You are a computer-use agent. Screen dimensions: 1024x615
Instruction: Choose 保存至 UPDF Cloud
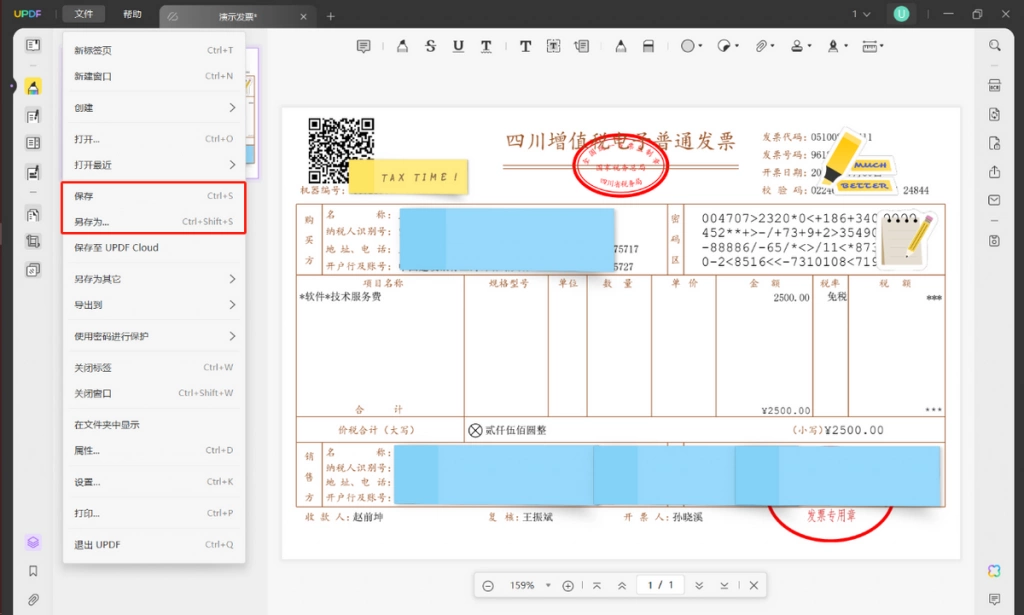coord(154,248)
